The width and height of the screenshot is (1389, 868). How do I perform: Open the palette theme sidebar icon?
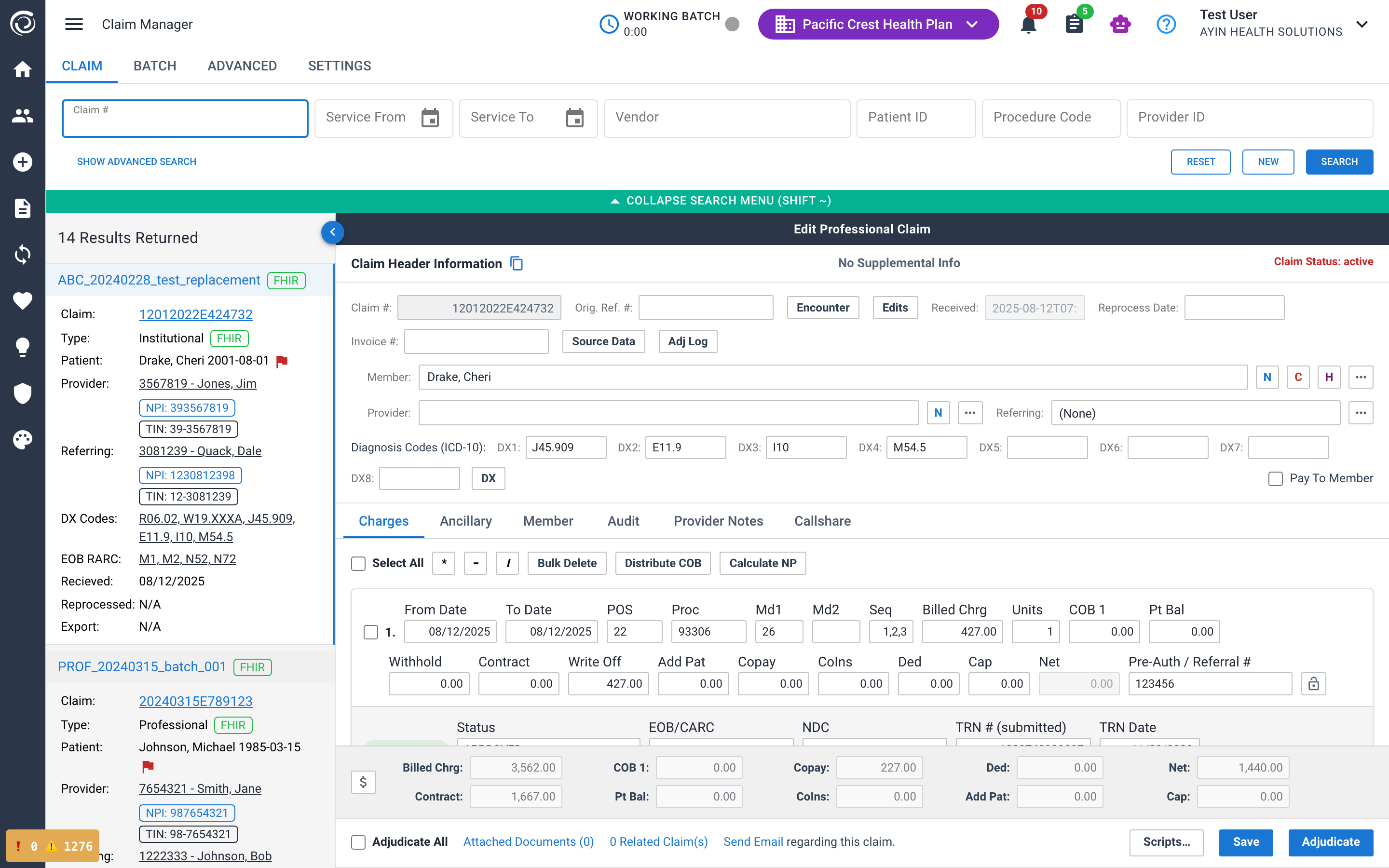pos(22,440)
